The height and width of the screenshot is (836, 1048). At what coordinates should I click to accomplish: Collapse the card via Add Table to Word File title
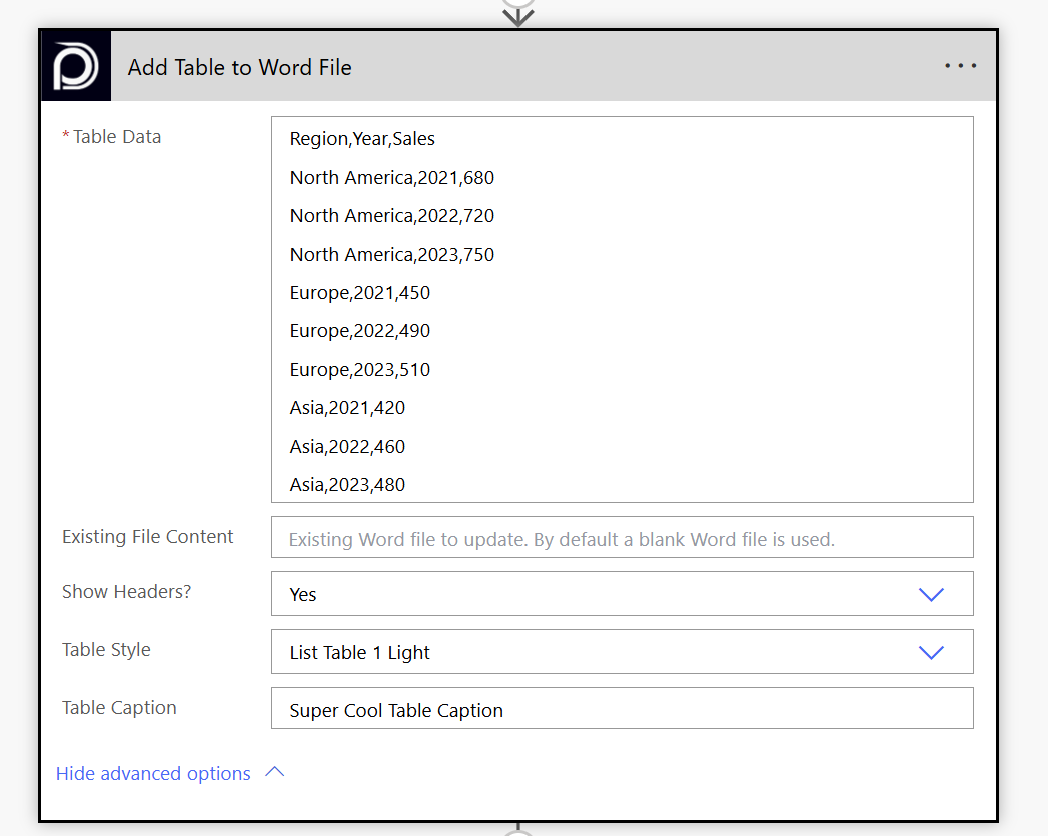tap(240, 67)
